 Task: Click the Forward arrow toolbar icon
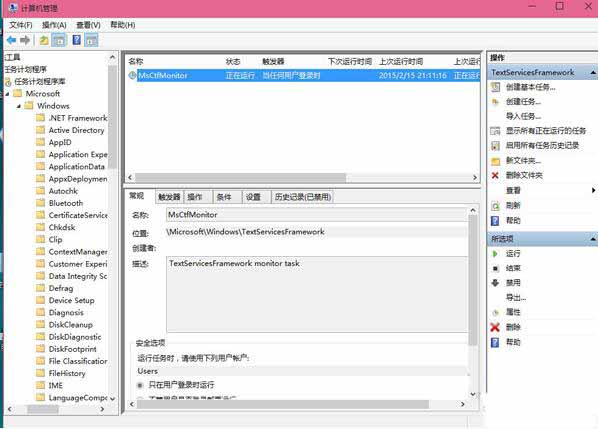point(25,40)
